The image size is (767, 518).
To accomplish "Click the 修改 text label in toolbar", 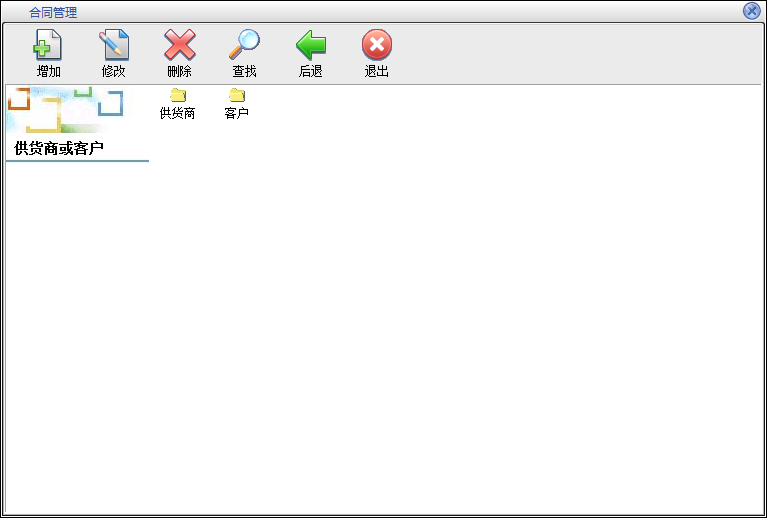I will pos(114,72).
